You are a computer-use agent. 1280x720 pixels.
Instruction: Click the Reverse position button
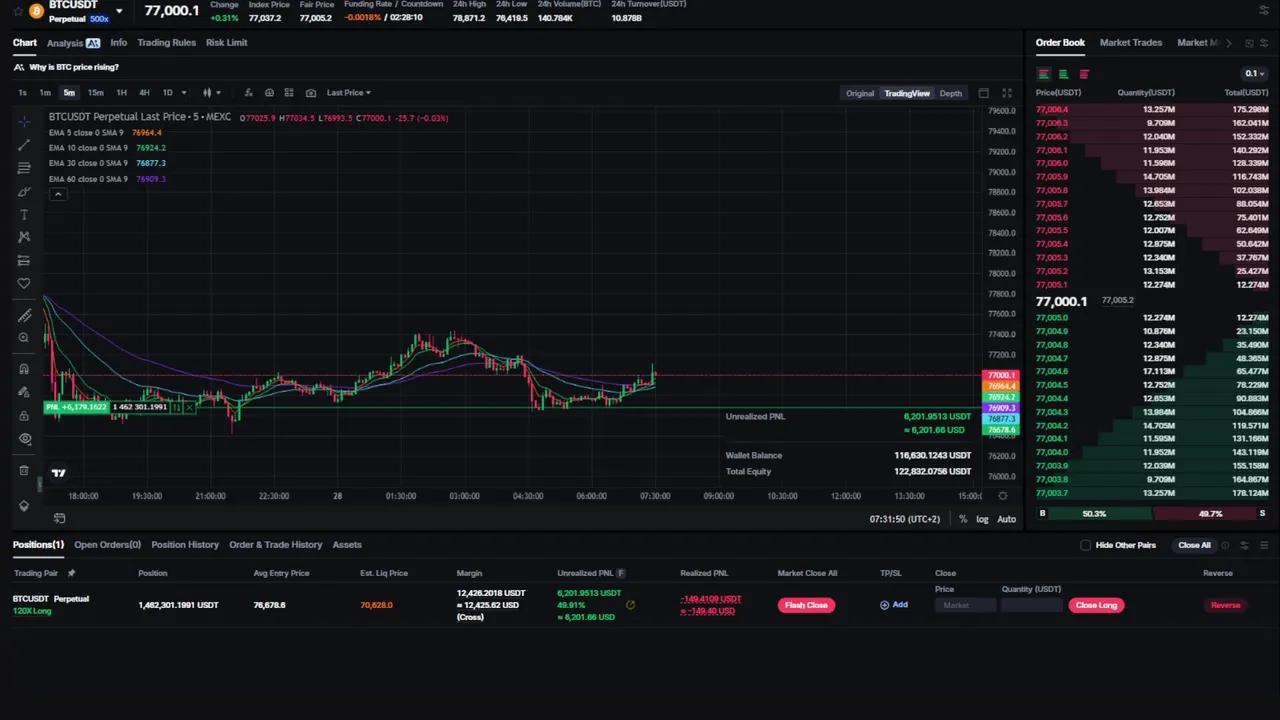point(1225,605)
